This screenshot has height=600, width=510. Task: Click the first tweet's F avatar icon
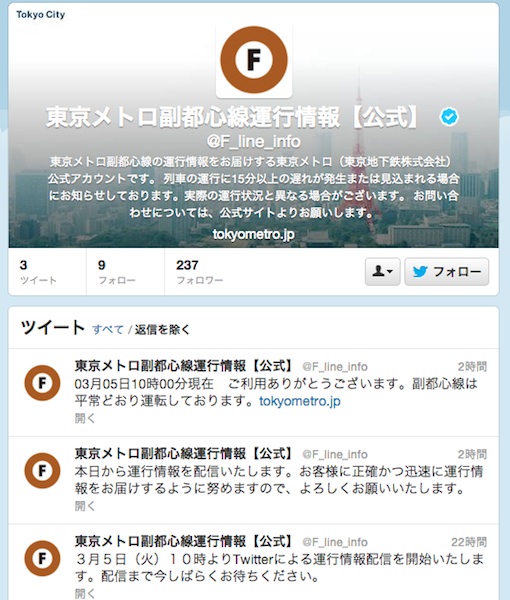coord(42,383)
